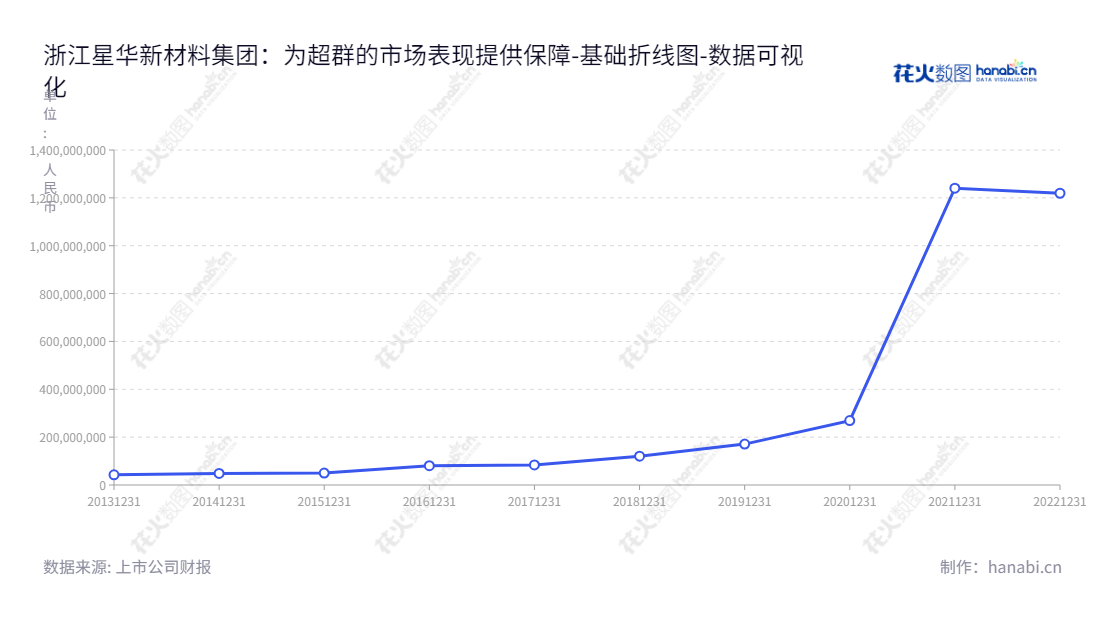The height and width of the screenshot is (620, 1100).
Task: Click the y-axis value 1,000,000,000
Action: tap(68, 246)
